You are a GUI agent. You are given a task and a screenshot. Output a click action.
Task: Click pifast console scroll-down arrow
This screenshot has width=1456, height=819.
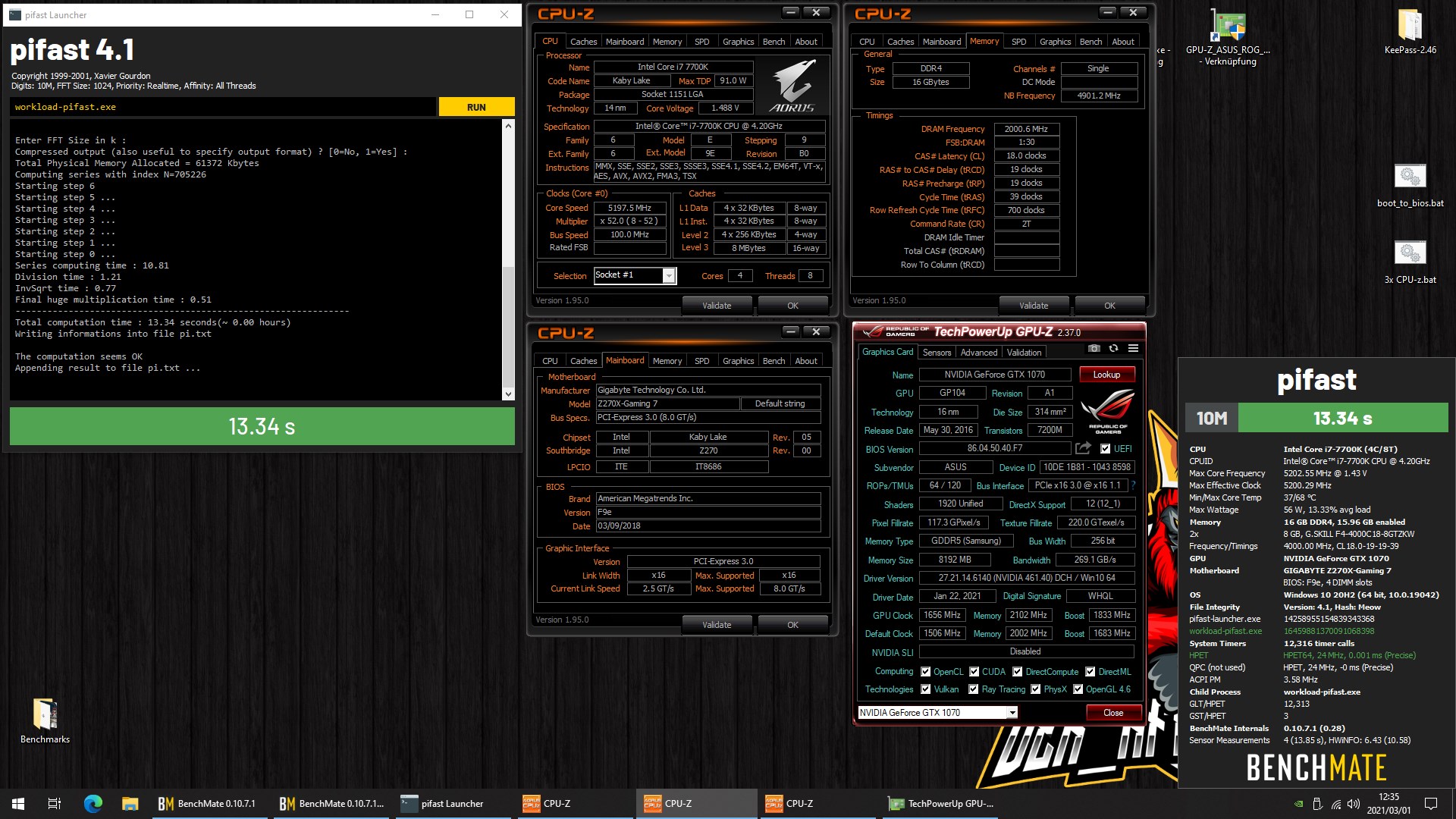[x=508, y=394]
